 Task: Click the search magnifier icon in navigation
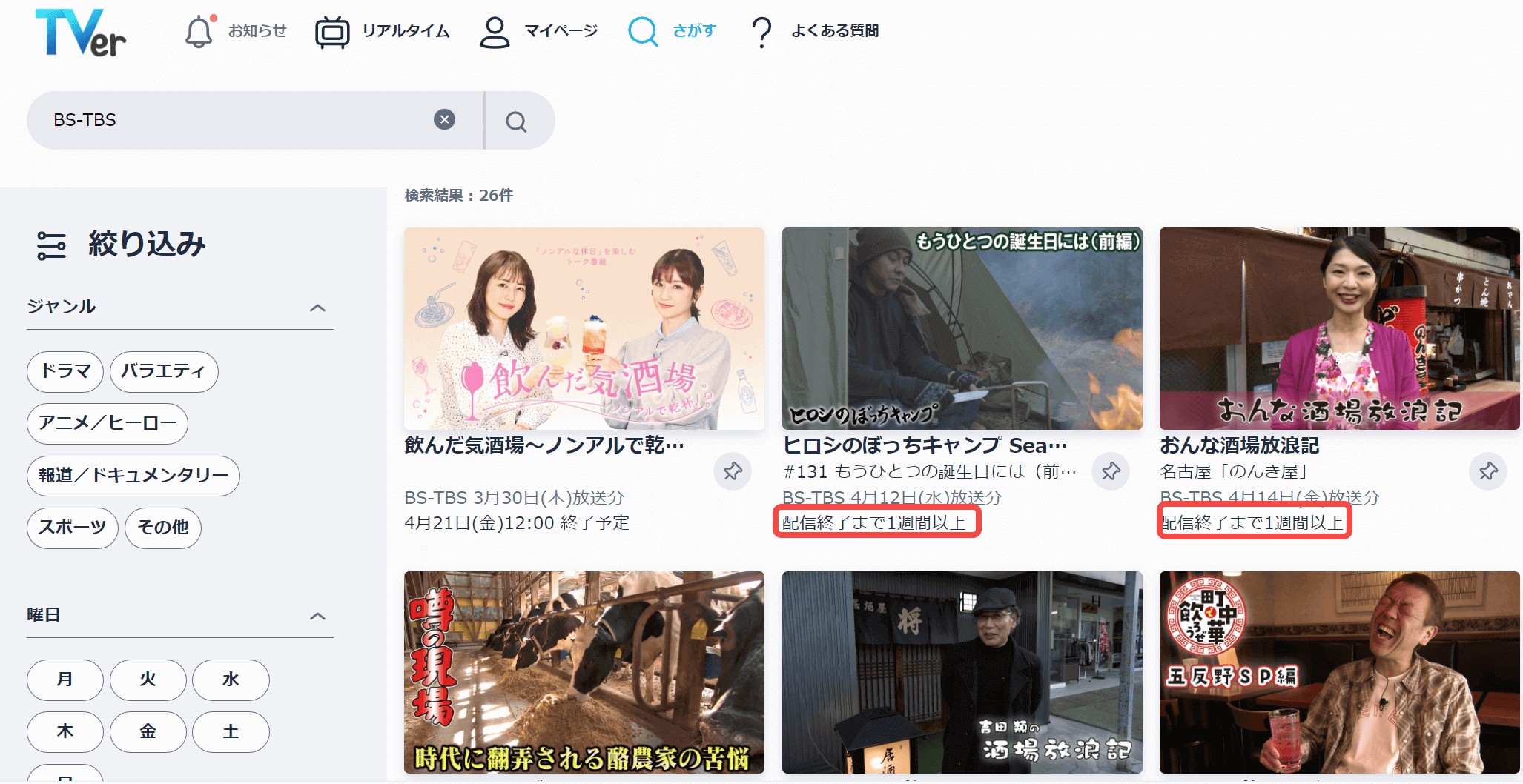point(643,32)
